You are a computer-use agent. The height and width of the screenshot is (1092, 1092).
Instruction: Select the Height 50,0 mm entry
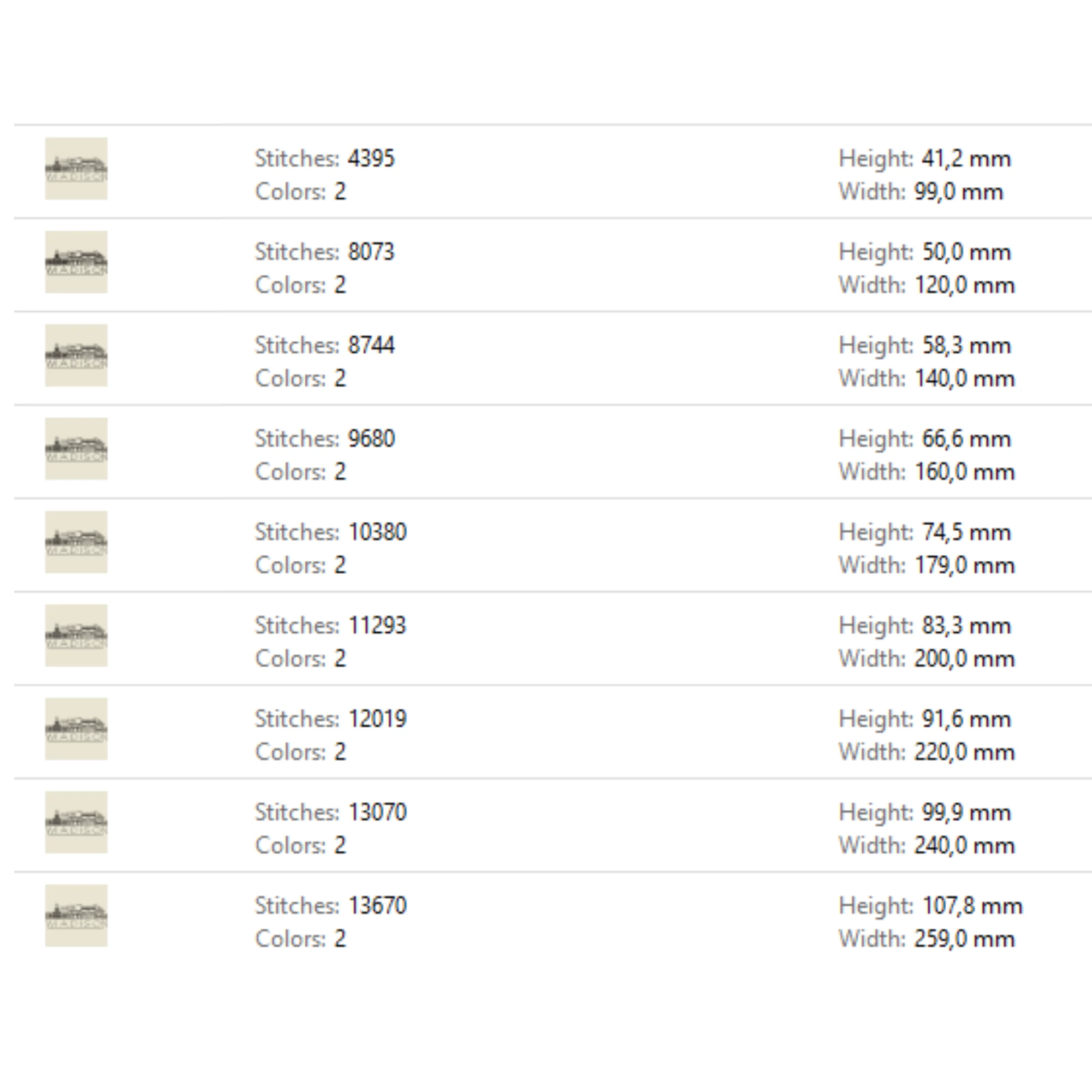(x=966, y=252)
